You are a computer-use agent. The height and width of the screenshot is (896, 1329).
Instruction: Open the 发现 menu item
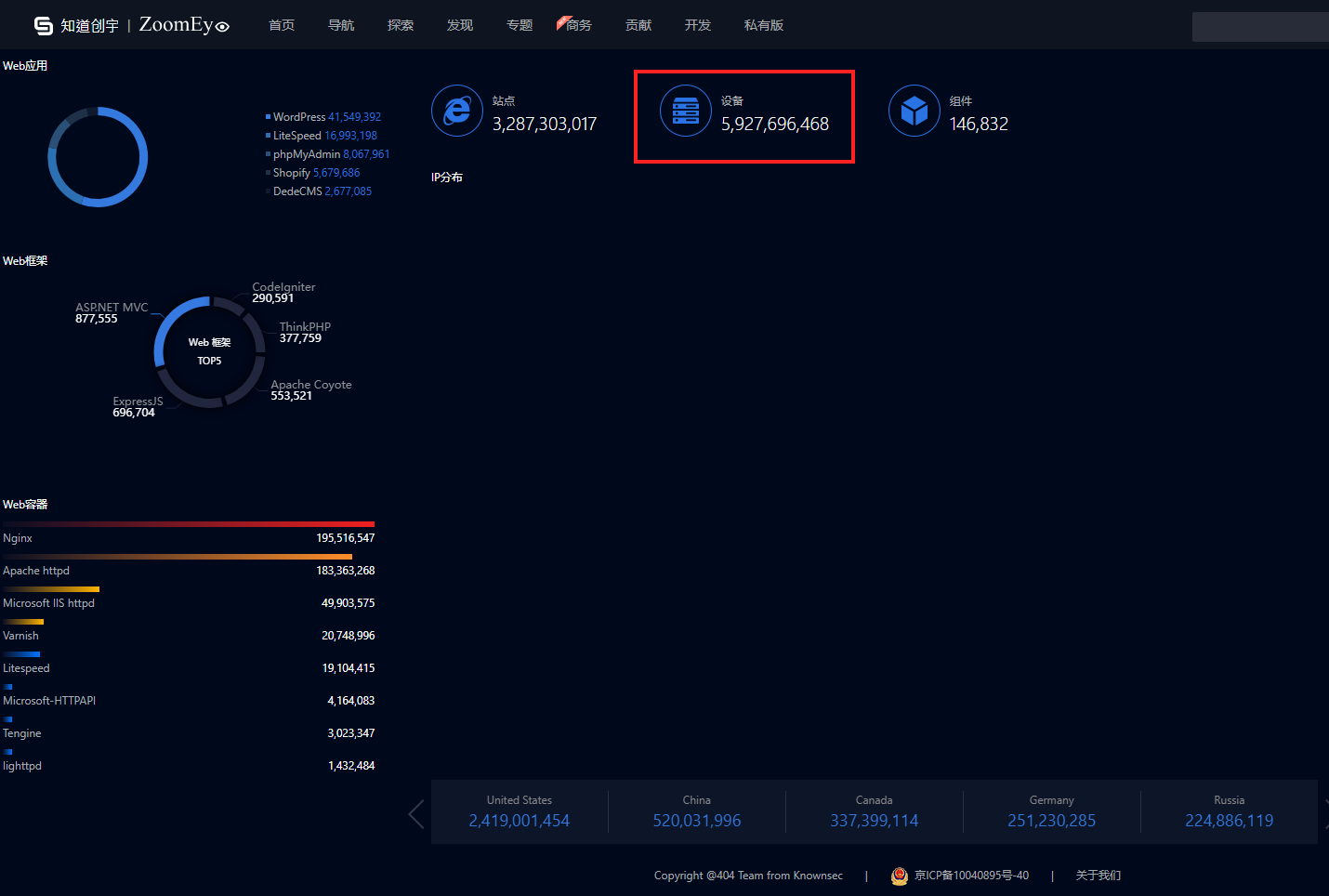pyautogui.click(x=460, y=25)
